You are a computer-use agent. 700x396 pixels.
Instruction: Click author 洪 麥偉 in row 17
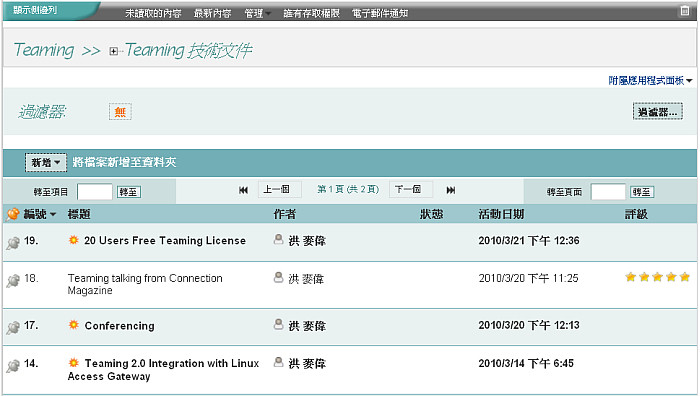click(x=307, y=326)
